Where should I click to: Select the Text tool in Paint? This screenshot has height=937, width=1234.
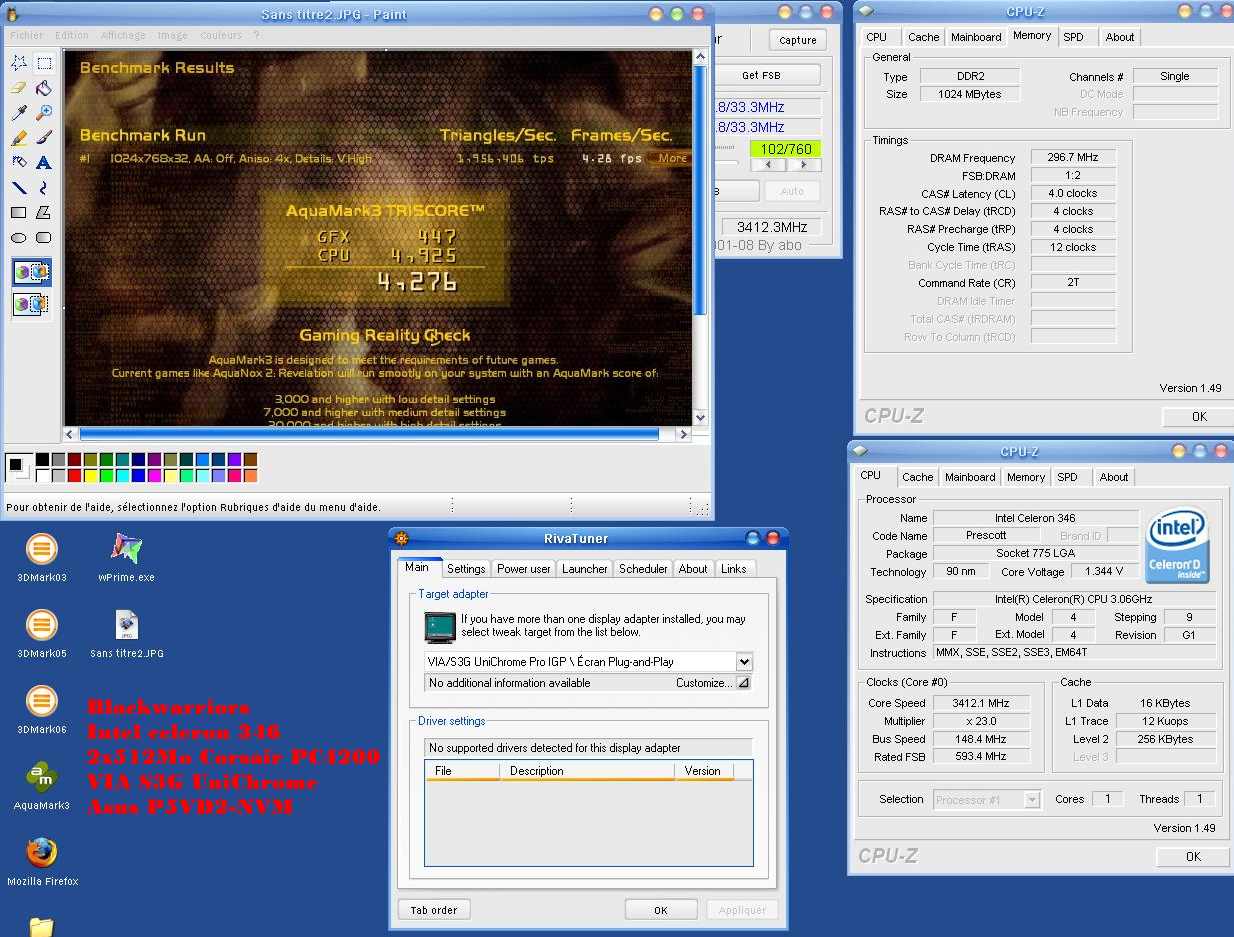44,162
